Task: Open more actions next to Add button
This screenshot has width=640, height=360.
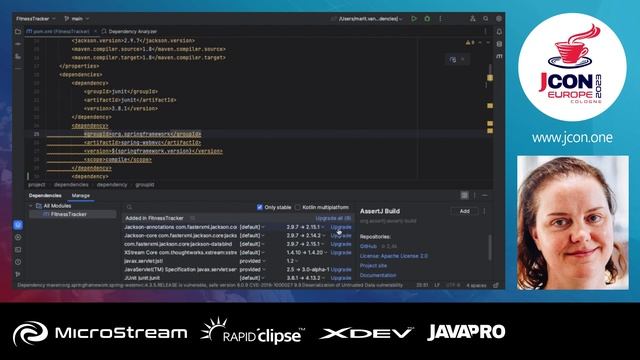Action: 484,211
